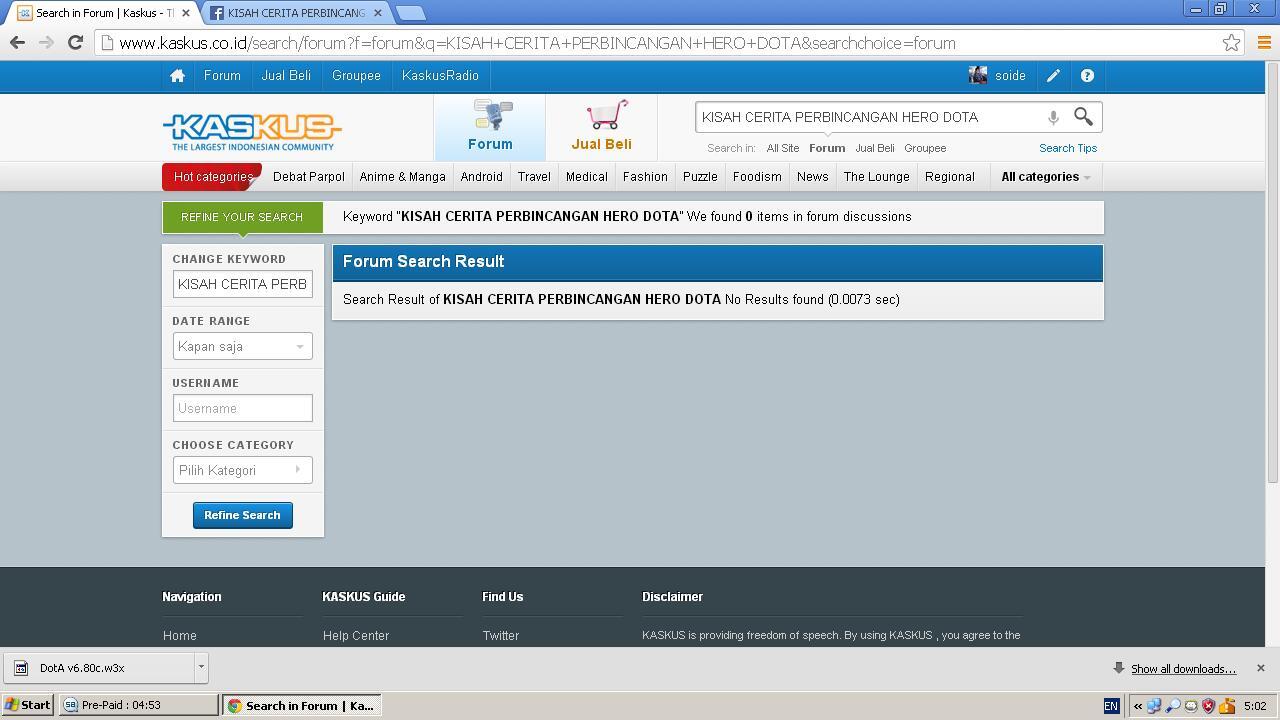This screenshot has height=720, width=1280.
Task: Open the Help Center footer link
Action: (356, 636)
